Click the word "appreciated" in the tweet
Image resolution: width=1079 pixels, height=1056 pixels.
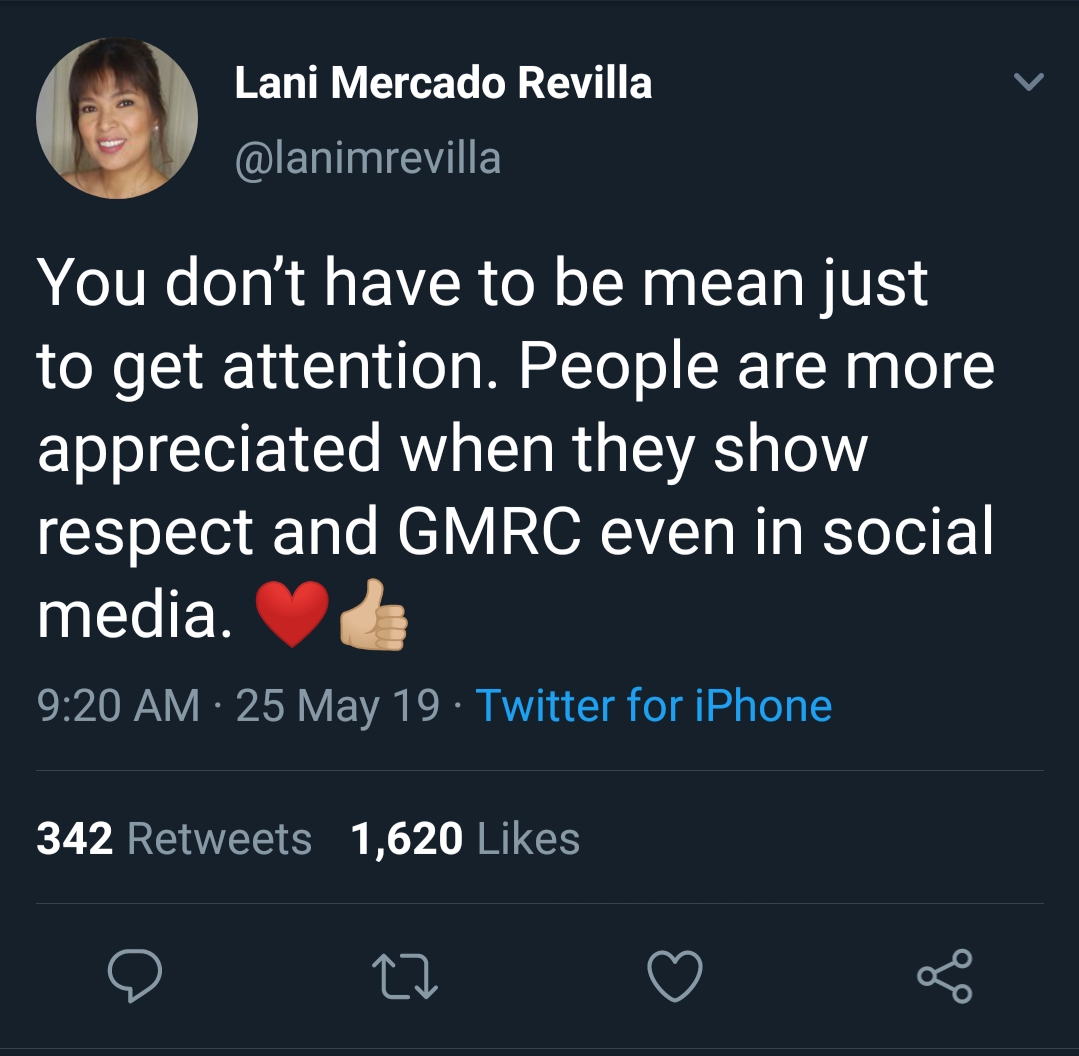(210, 450)
